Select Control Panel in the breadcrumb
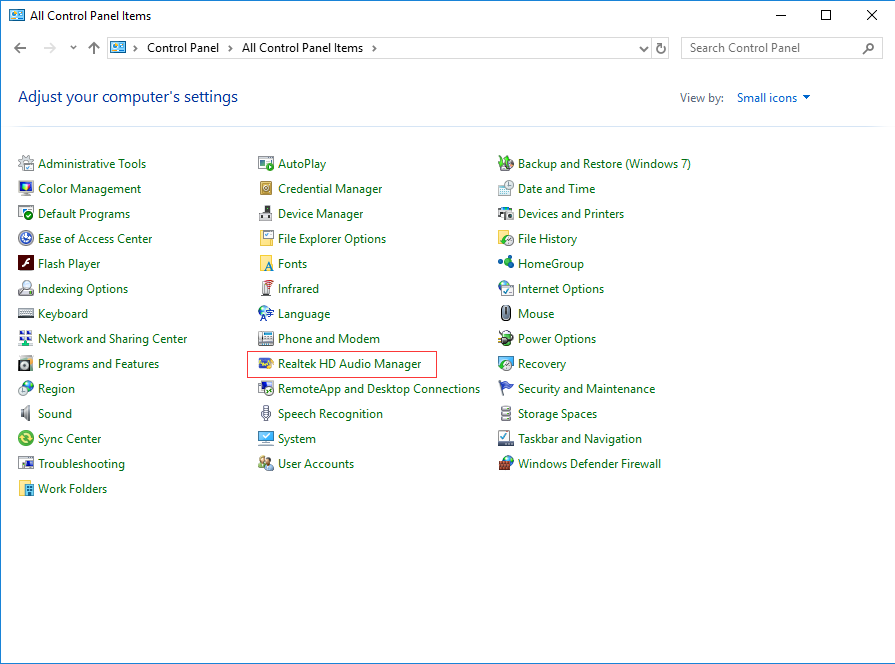The image size is (895, 664). 183,48
